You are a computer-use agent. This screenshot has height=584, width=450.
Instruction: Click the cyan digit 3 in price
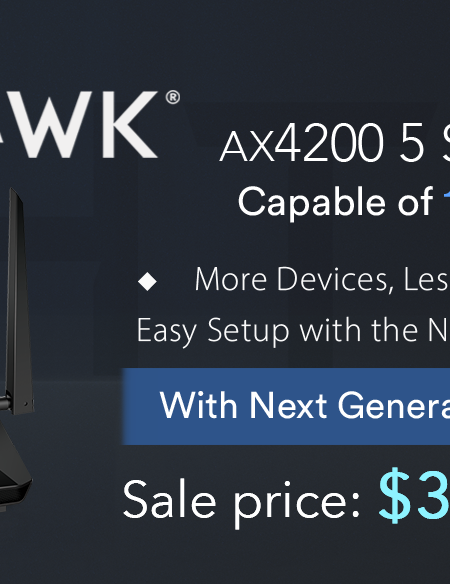click(x=432, y=495)
